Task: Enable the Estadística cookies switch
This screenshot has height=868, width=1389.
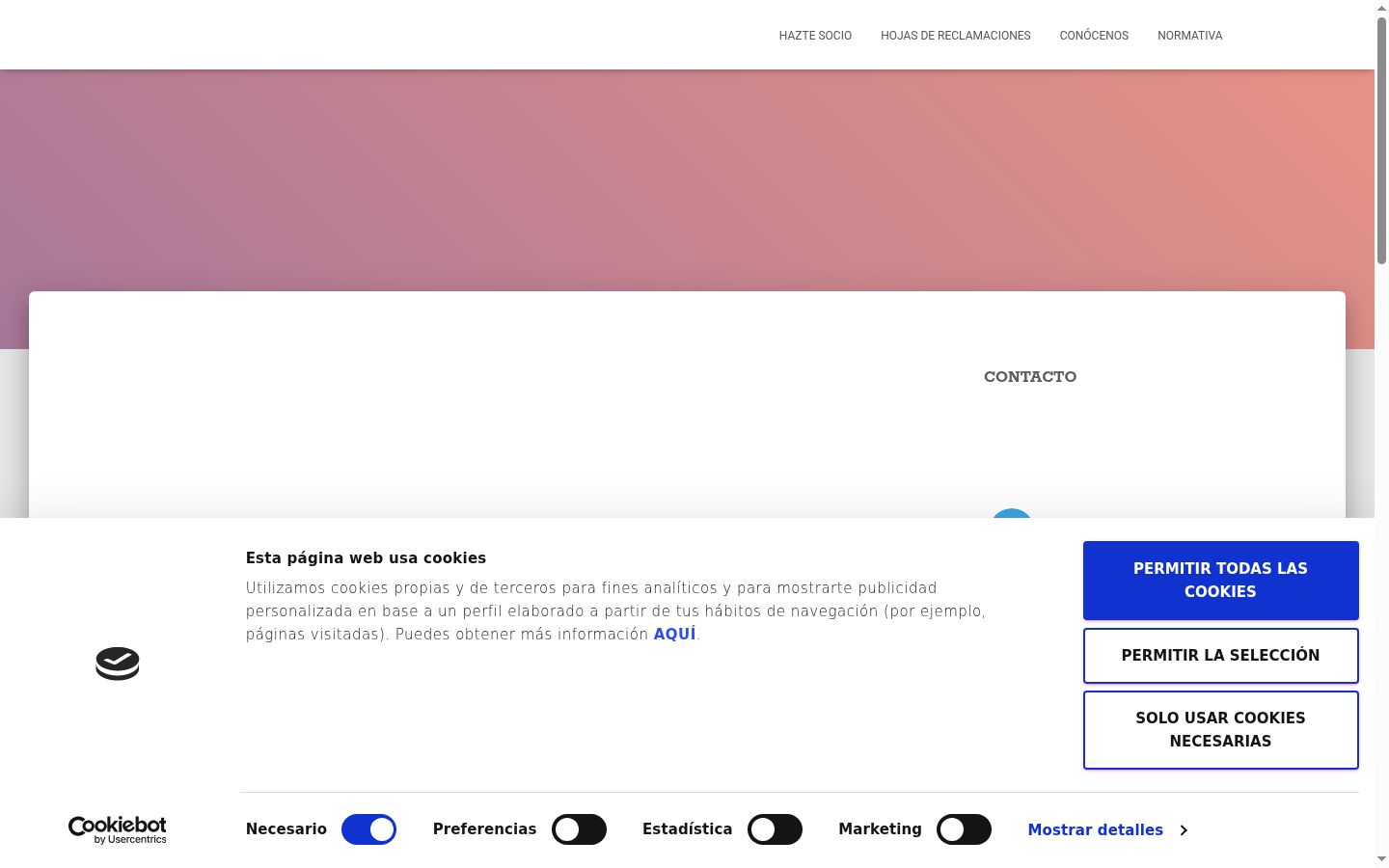Action: point(775,829)
